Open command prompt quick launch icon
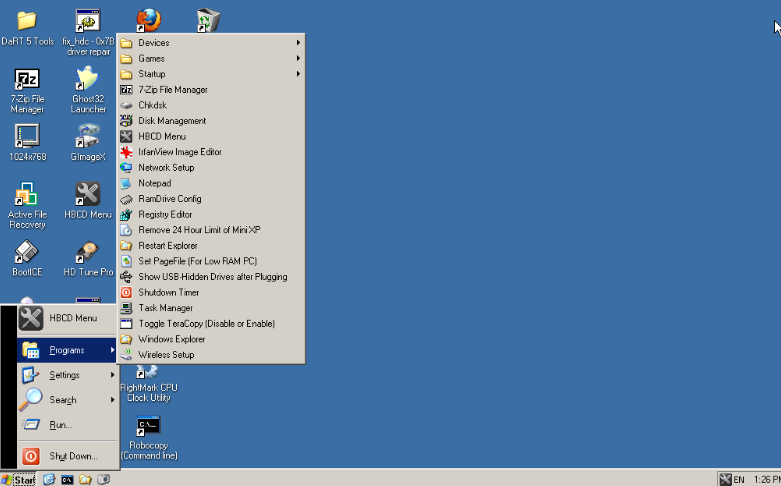This screenshot has width=781, height=486. [x=67, y=480]
